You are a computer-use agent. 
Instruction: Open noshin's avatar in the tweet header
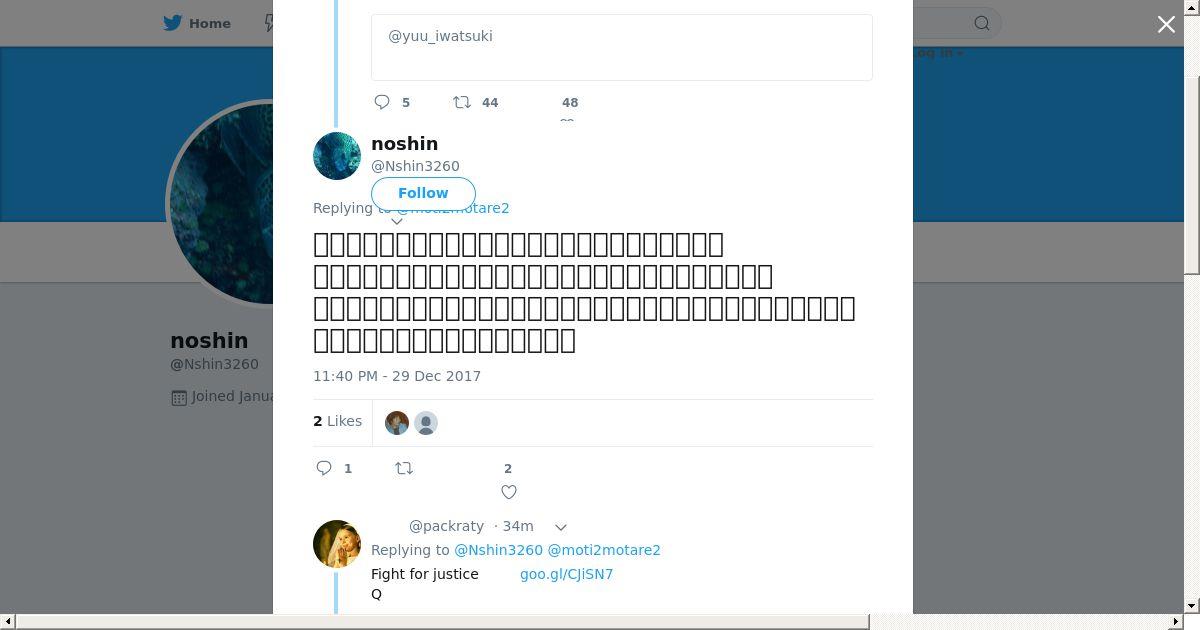[x=337, y=156]
